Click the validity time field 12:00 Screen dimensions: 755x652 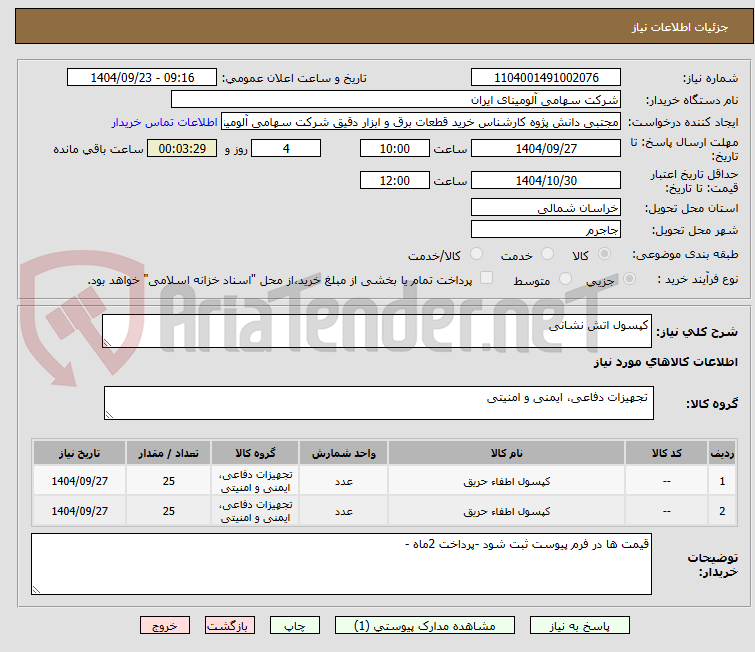(x=395, y=181)
